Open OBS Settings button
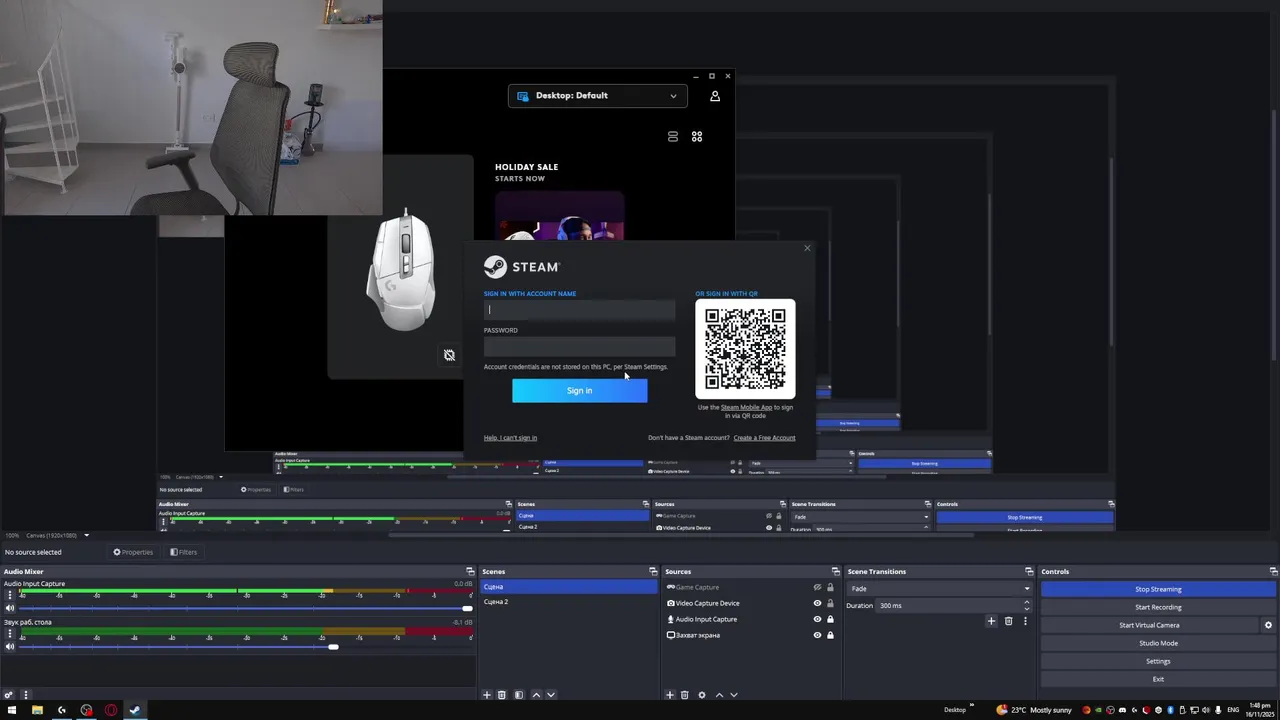This screenshot has height=720, width=1280. tap(1158, 661)
